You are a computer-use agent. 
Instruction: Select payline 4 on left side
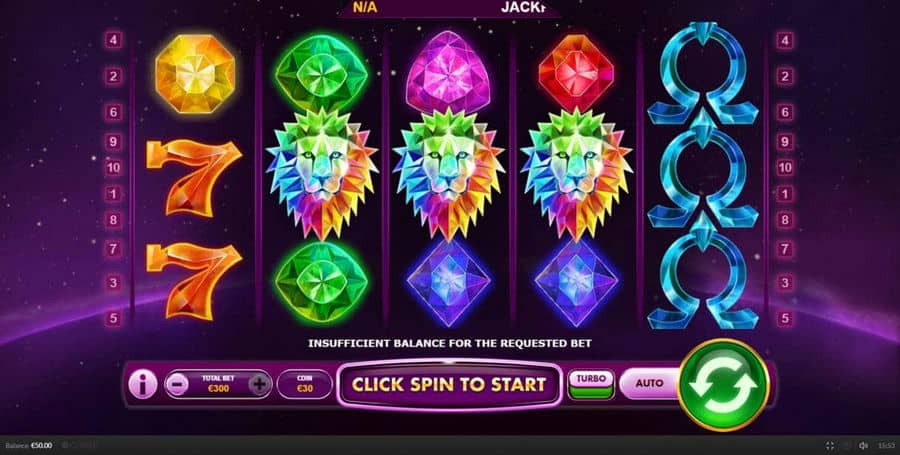(x=113, y=40)
